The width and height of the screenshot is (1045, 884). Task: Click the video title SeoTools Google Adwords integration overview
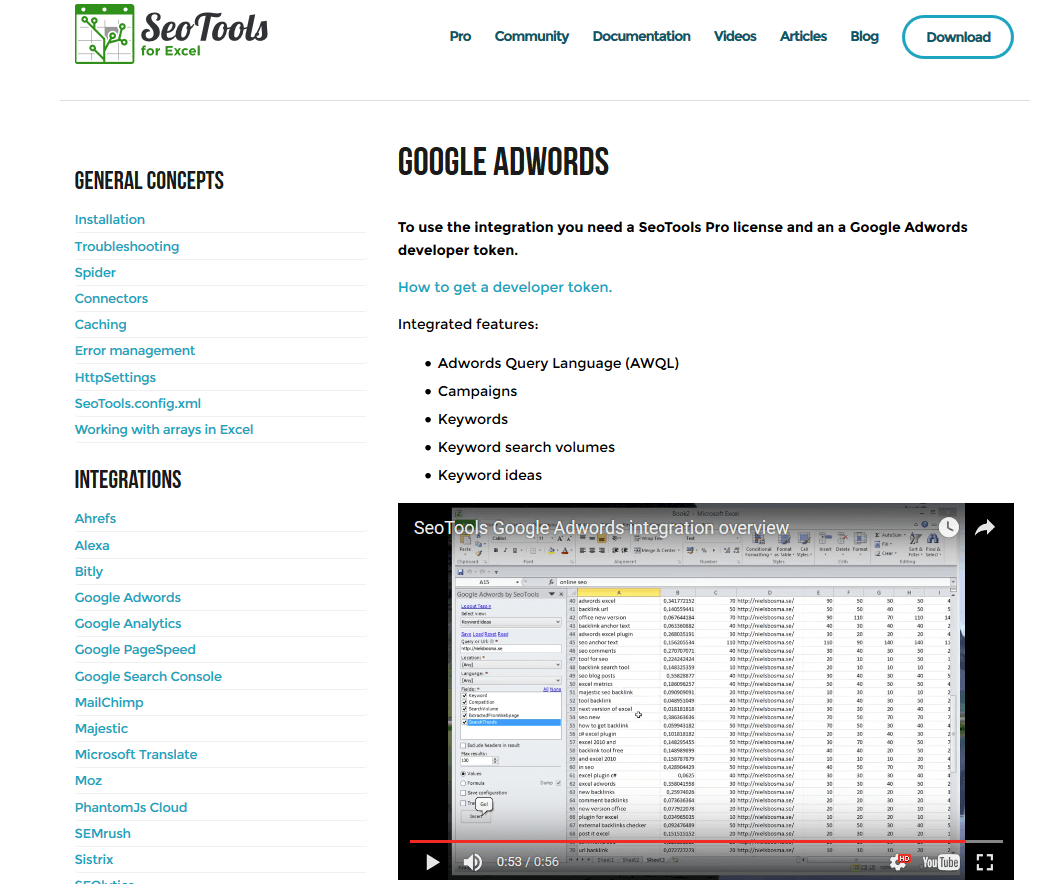(601, 527)
